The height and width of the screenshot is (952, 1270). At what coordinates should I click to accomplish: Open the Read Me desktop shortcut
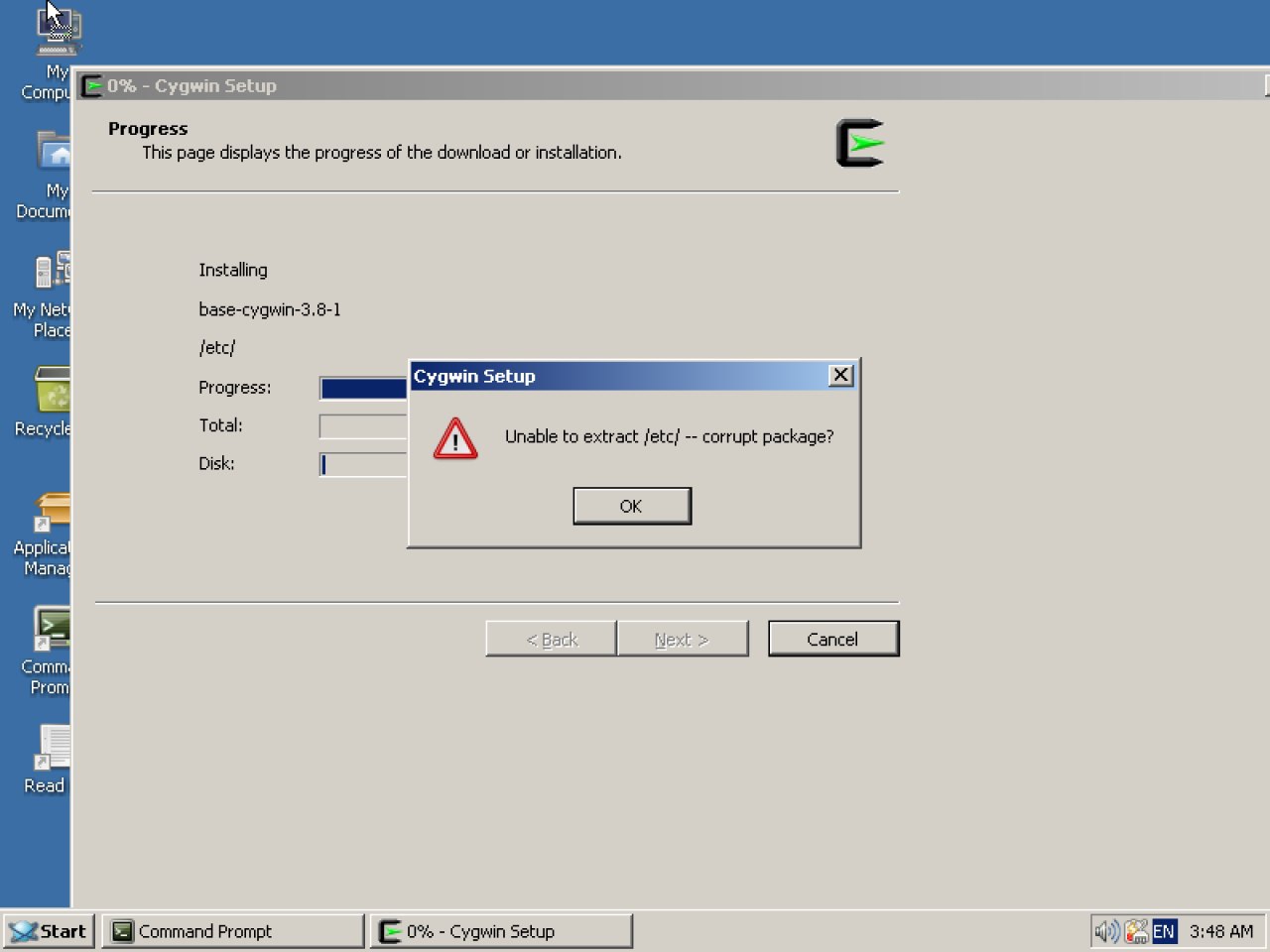tap(46, 760)
